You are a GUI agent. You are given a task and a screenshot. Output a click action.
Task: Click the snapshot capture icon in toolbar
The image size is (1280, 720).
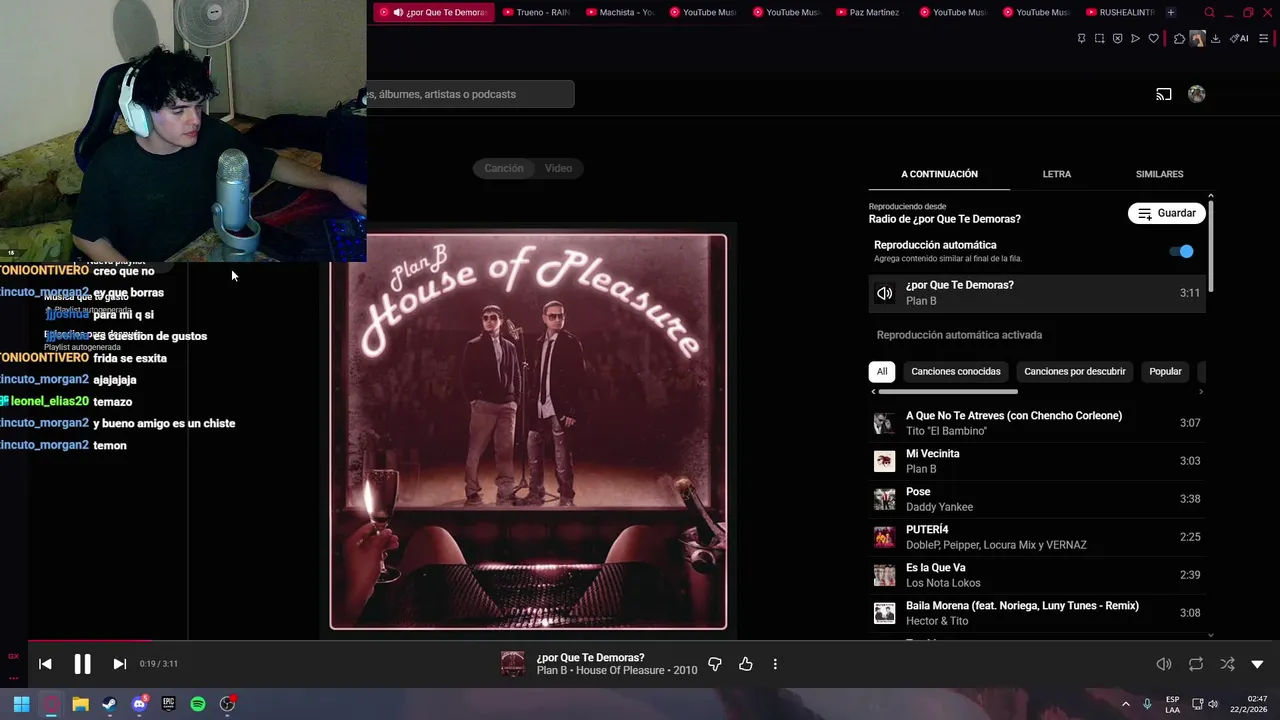click(1099, 39)
